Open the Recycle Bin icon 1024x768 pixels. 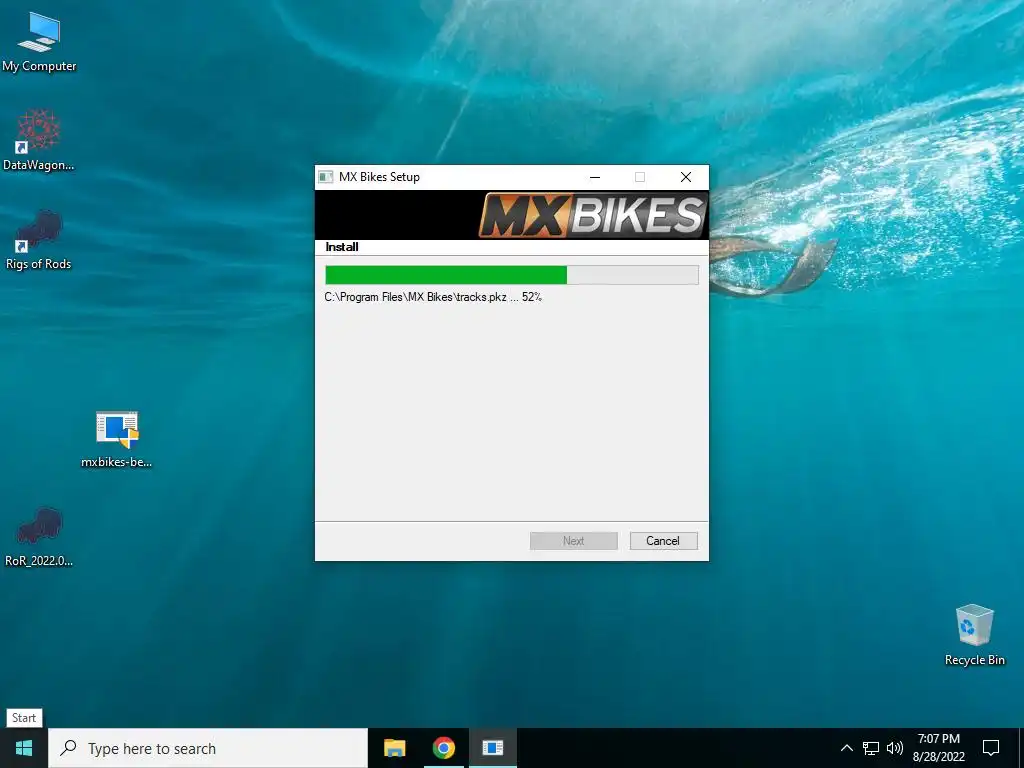tap(974, 634)
